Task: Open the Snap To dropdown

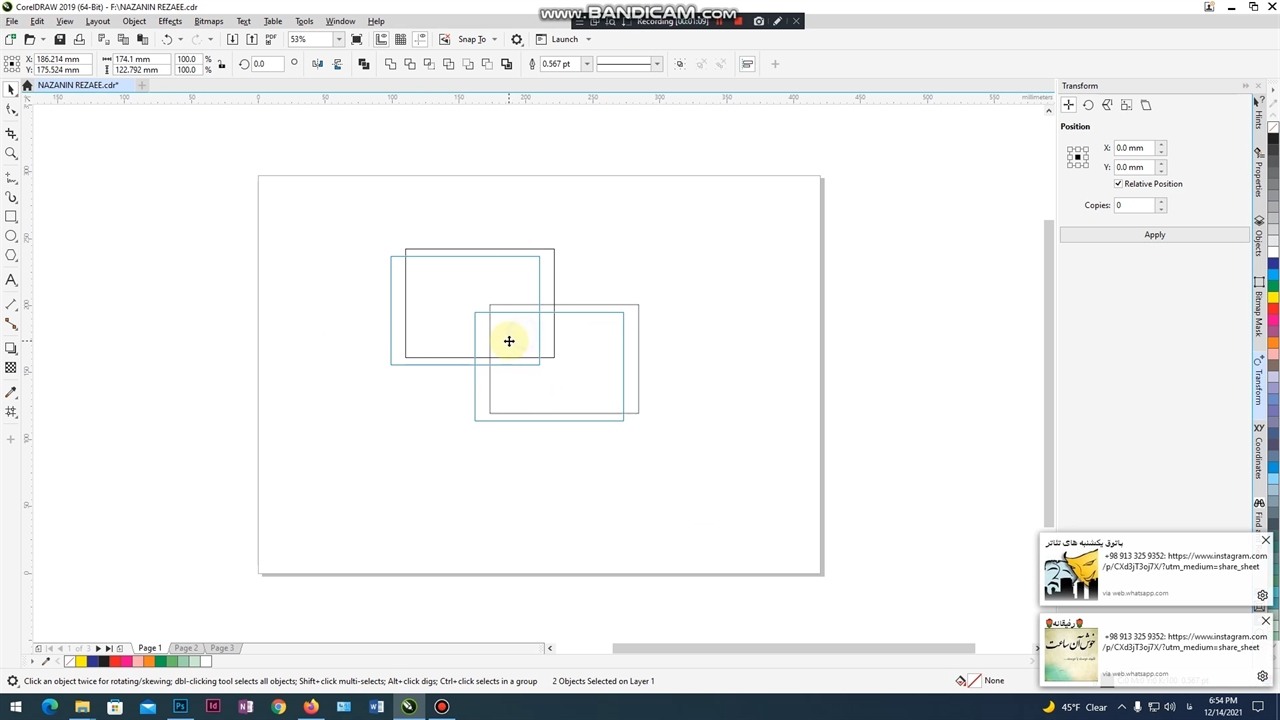Action: pyautogui.click(x=494, y=40)
